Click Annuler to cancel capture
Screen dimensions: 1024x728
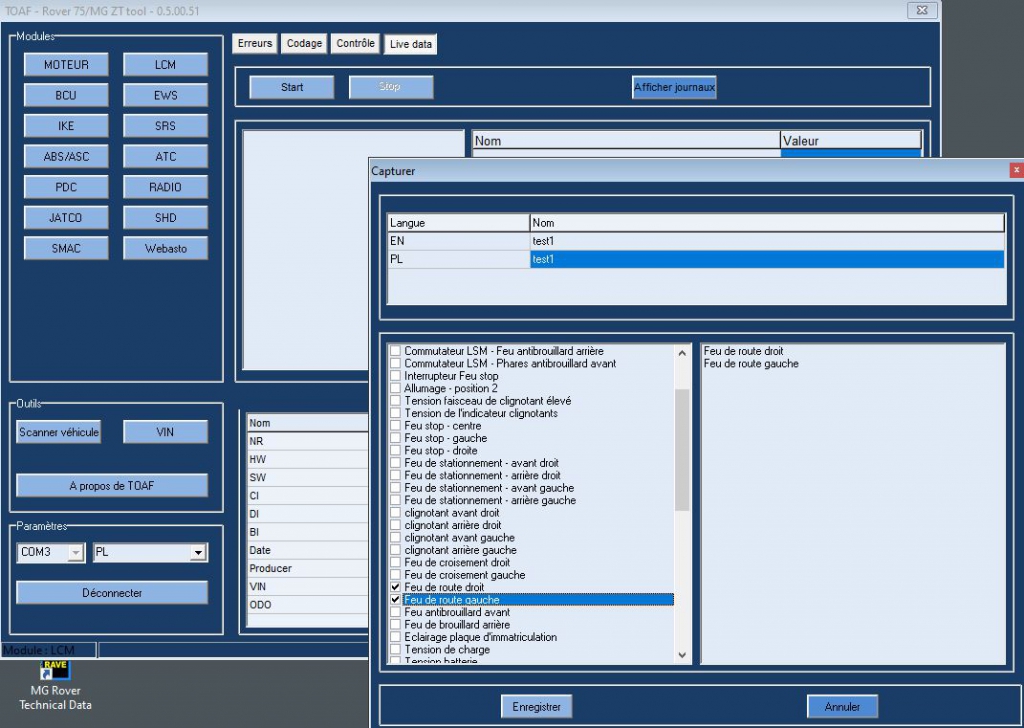842,707
